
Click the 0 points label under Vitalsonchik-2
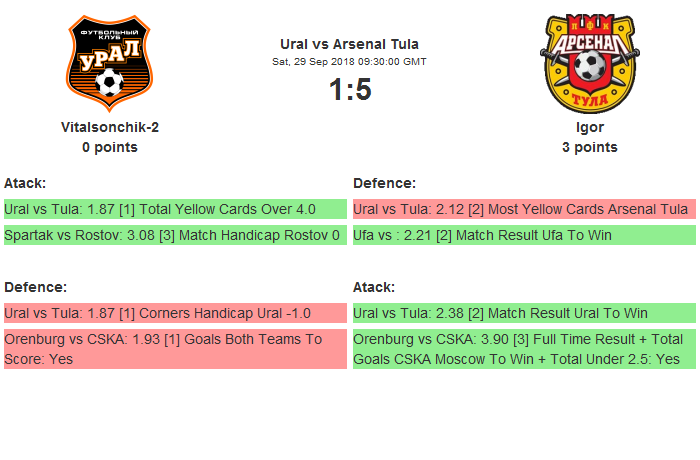click(x=110, y=147)
